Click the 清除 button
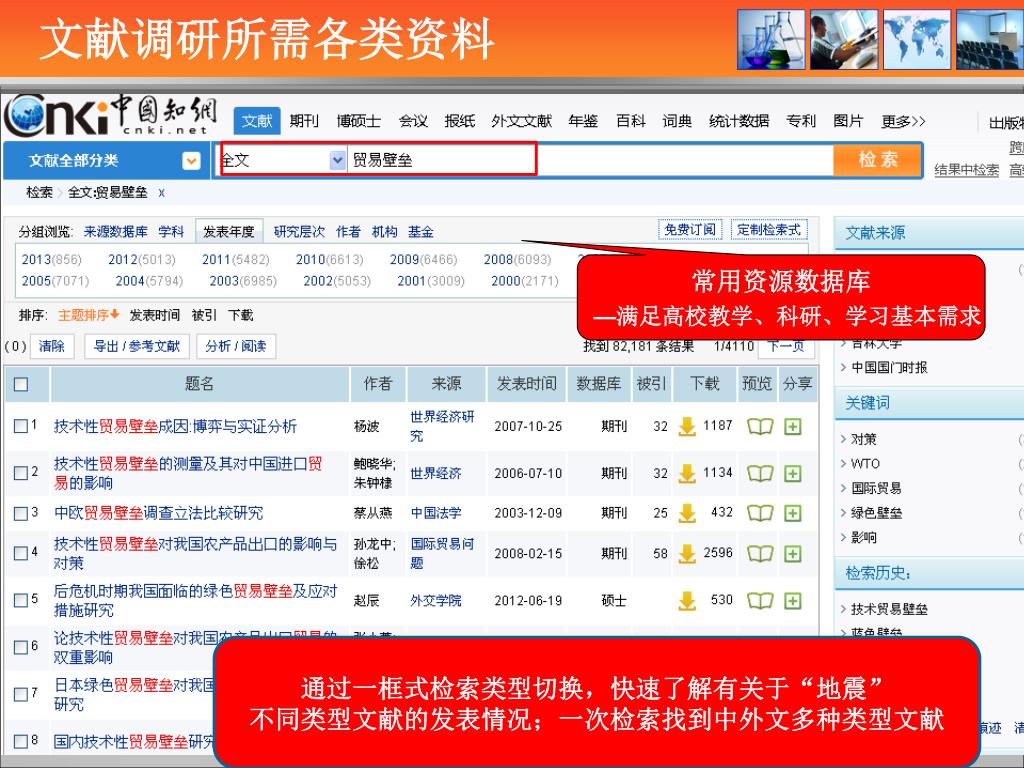Viewport: 1024px width, 768px height. 52,346
